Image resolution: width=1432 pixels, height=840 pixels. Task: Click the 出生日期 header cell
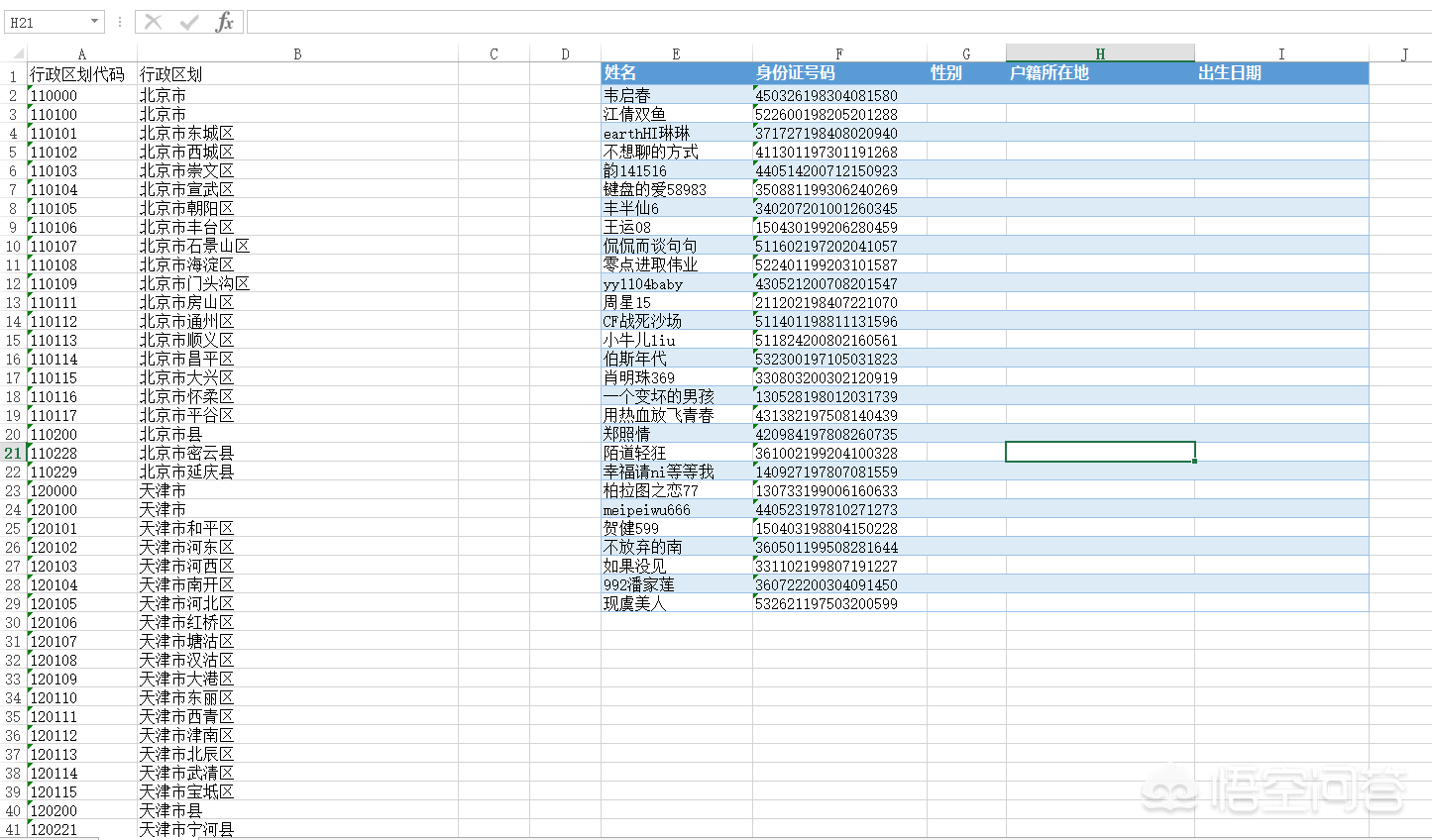coord(1281,73)
